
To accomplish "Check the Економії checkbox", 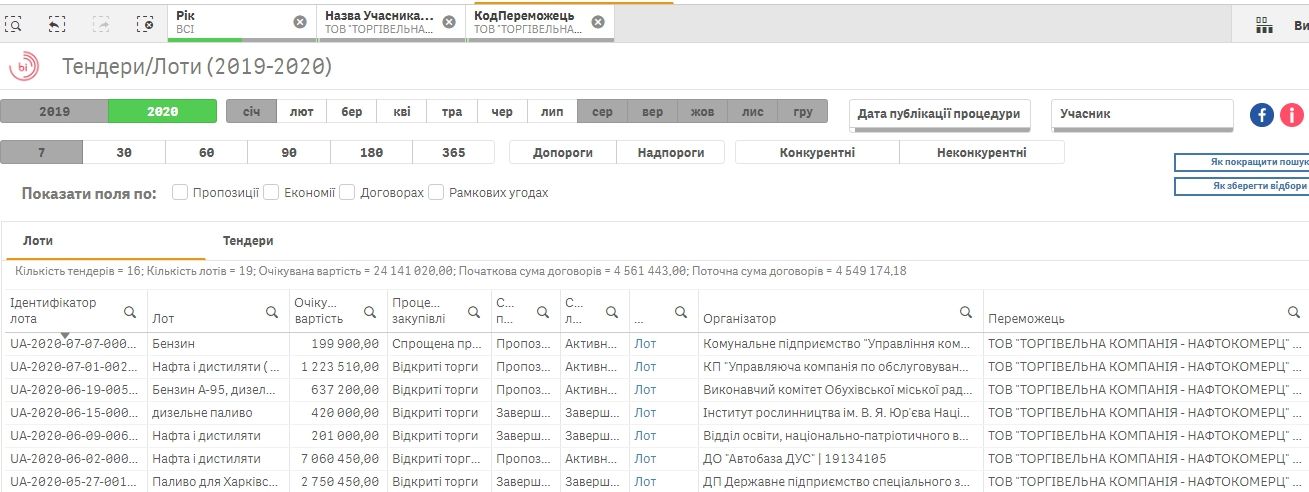I will (x=270, y=192).
